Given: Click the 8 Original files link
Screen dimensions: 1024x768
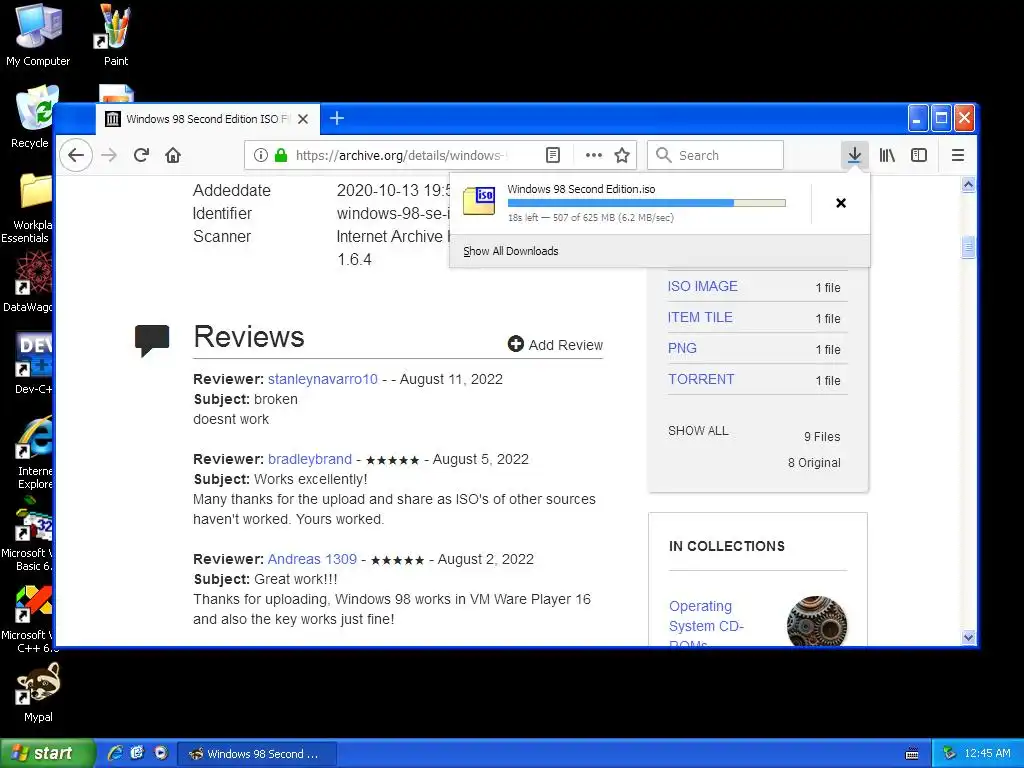Looking at the screenshot, I should (814, 463).
